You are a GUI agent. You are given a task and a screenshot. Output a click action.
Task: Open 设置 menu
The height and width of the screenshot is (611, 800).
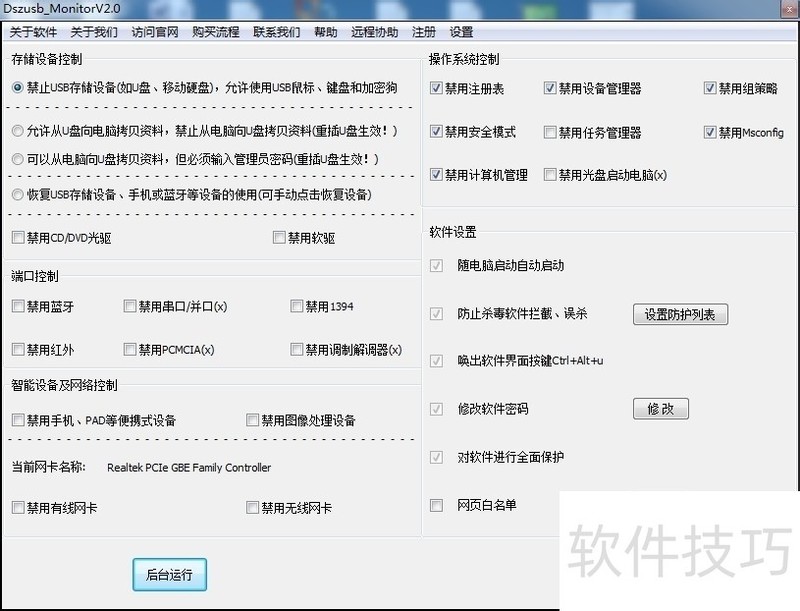click(461, 32)
